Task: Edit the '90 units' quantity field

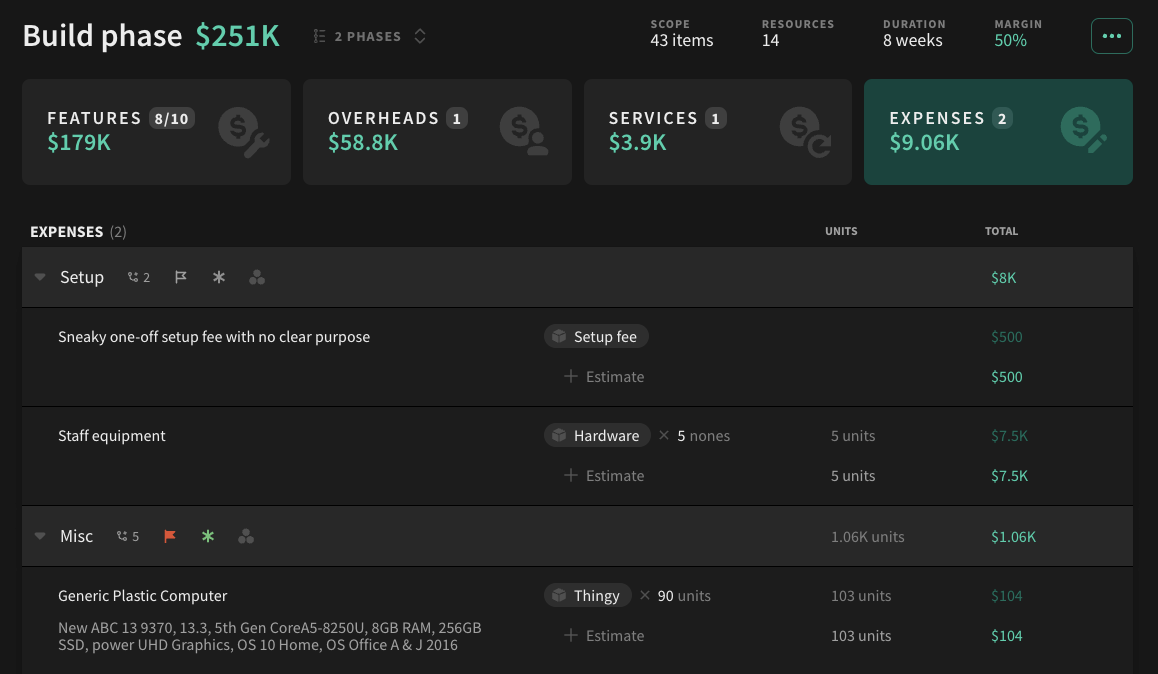Action: 684,596
